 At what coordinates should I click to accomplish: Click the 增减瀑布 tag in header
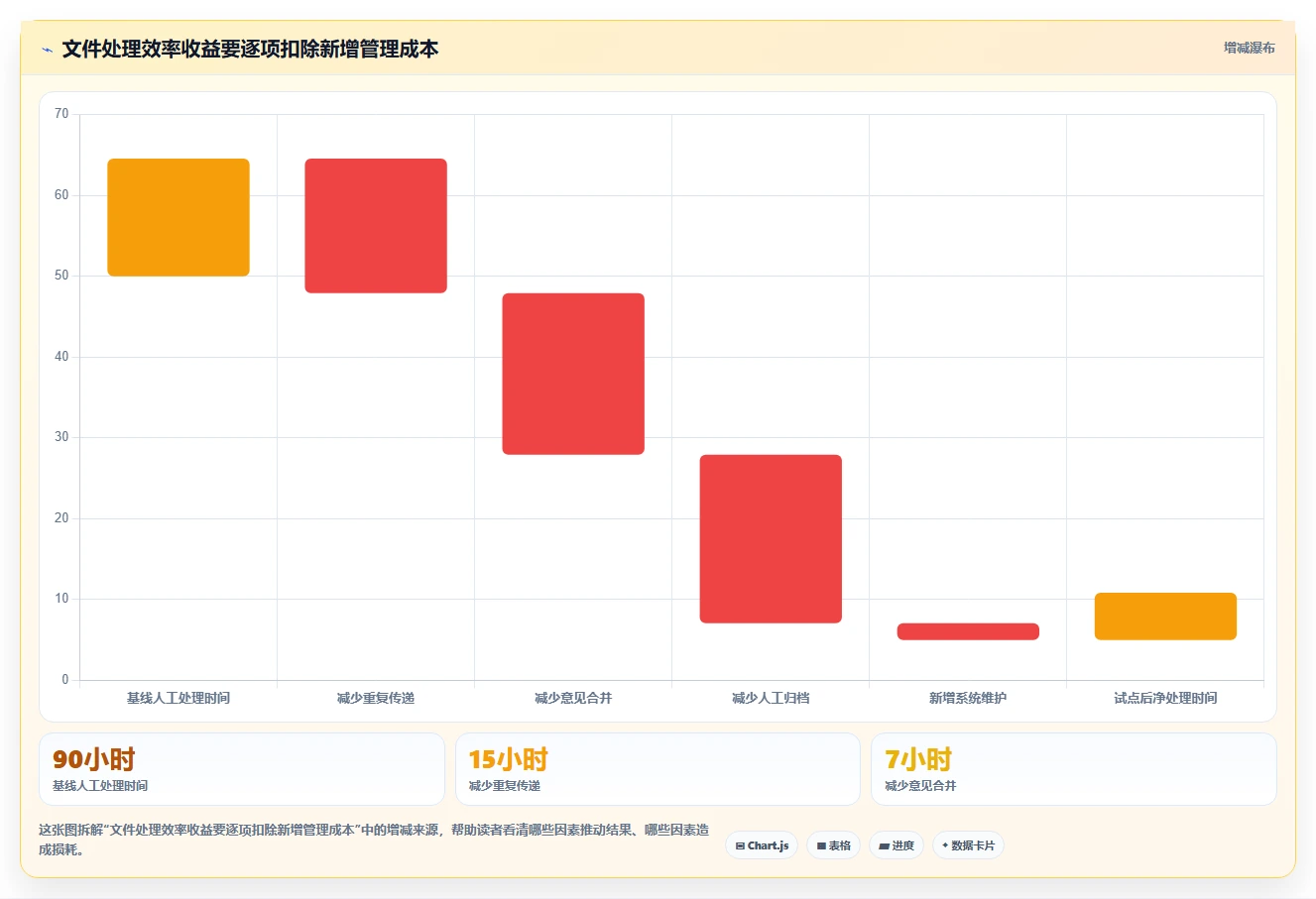[1249, 48]
